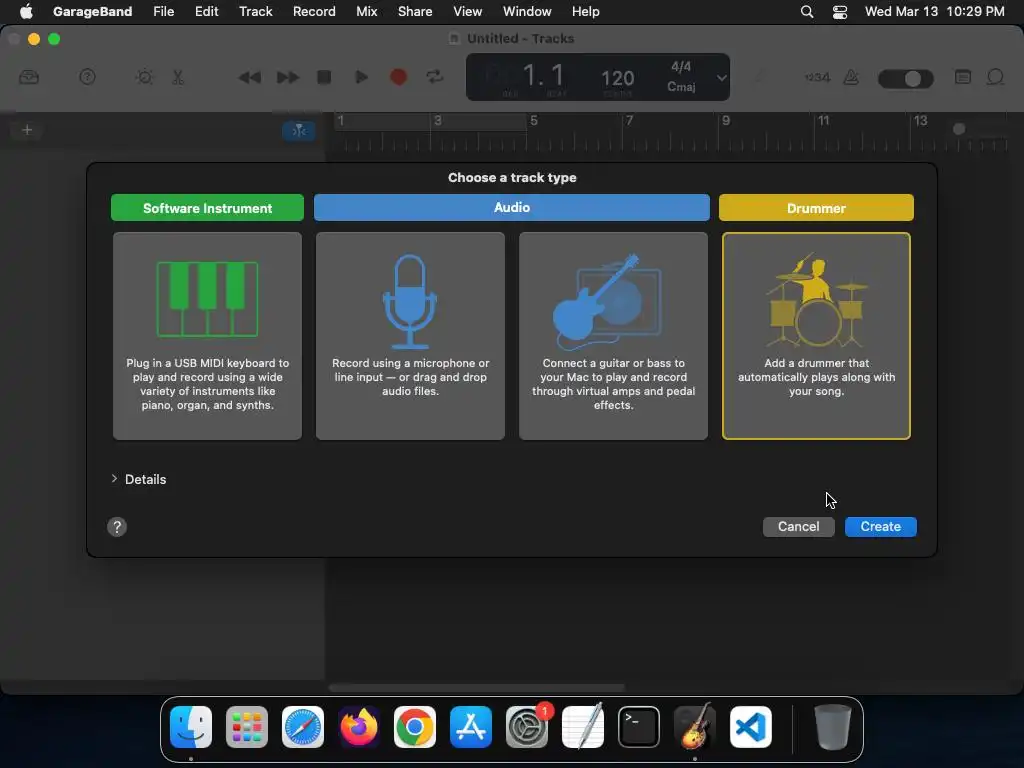Open the Edit menu
1024x768 pixels.
pyautogui.click(x=206, y=11)
